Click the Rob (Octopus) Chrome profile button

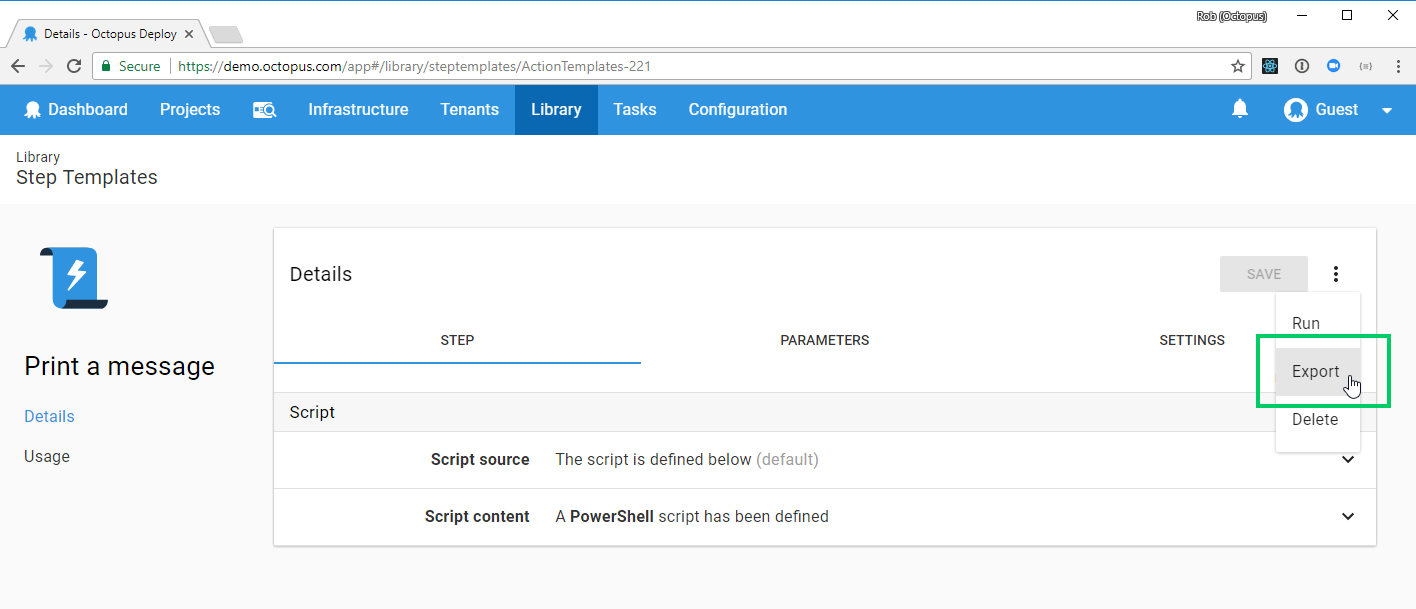[x=1234, y=15]
